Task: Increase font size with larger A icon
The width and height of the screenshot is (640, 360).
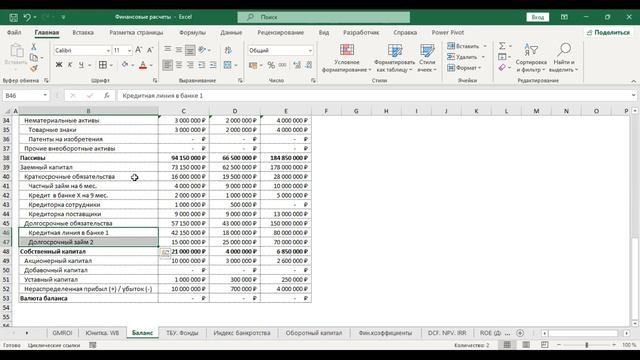Action: pos(138,50)
